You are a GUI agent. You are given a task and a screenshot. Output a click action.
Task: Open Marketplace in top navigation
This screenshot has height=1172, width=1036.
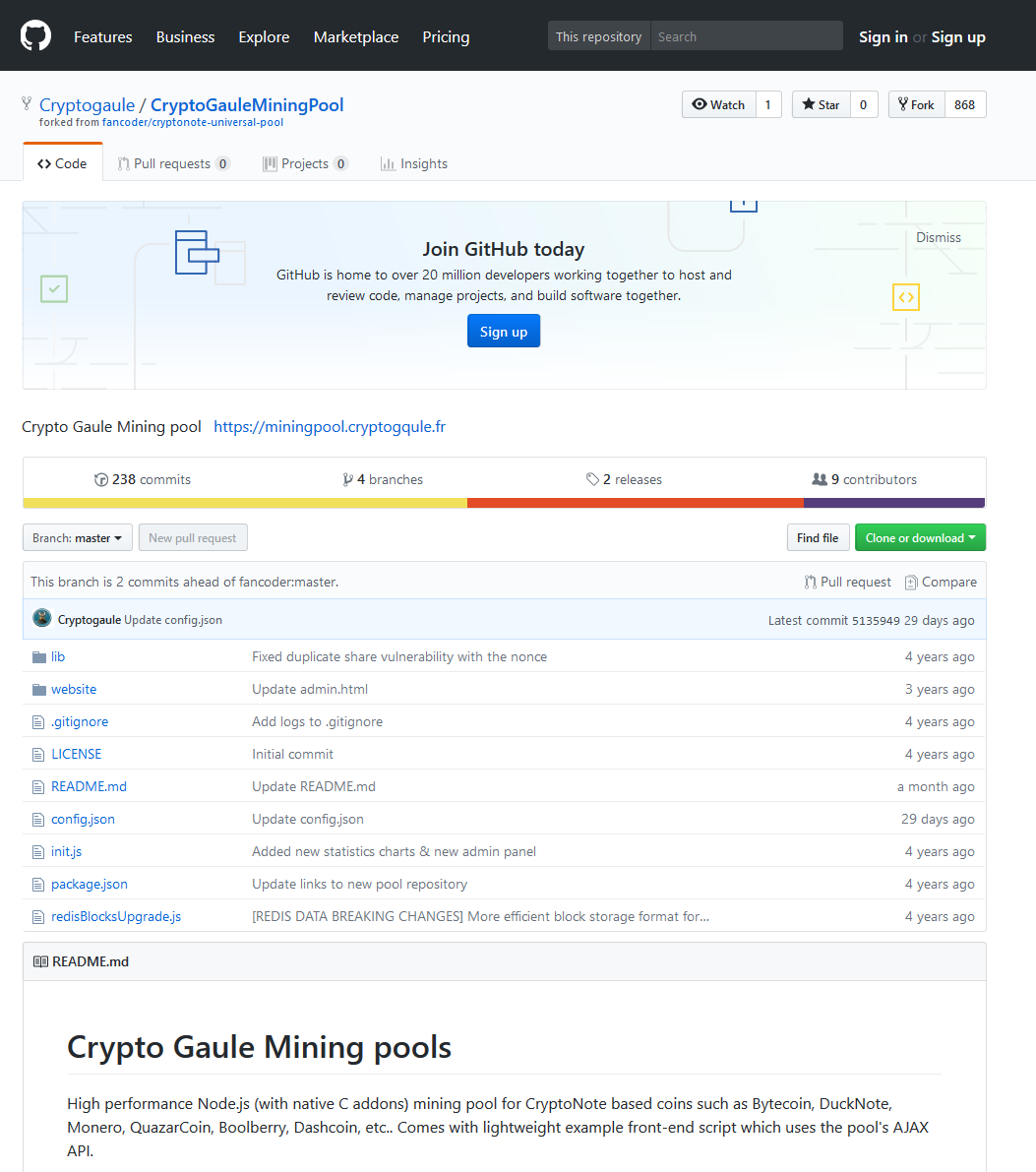tap(356, 36)
